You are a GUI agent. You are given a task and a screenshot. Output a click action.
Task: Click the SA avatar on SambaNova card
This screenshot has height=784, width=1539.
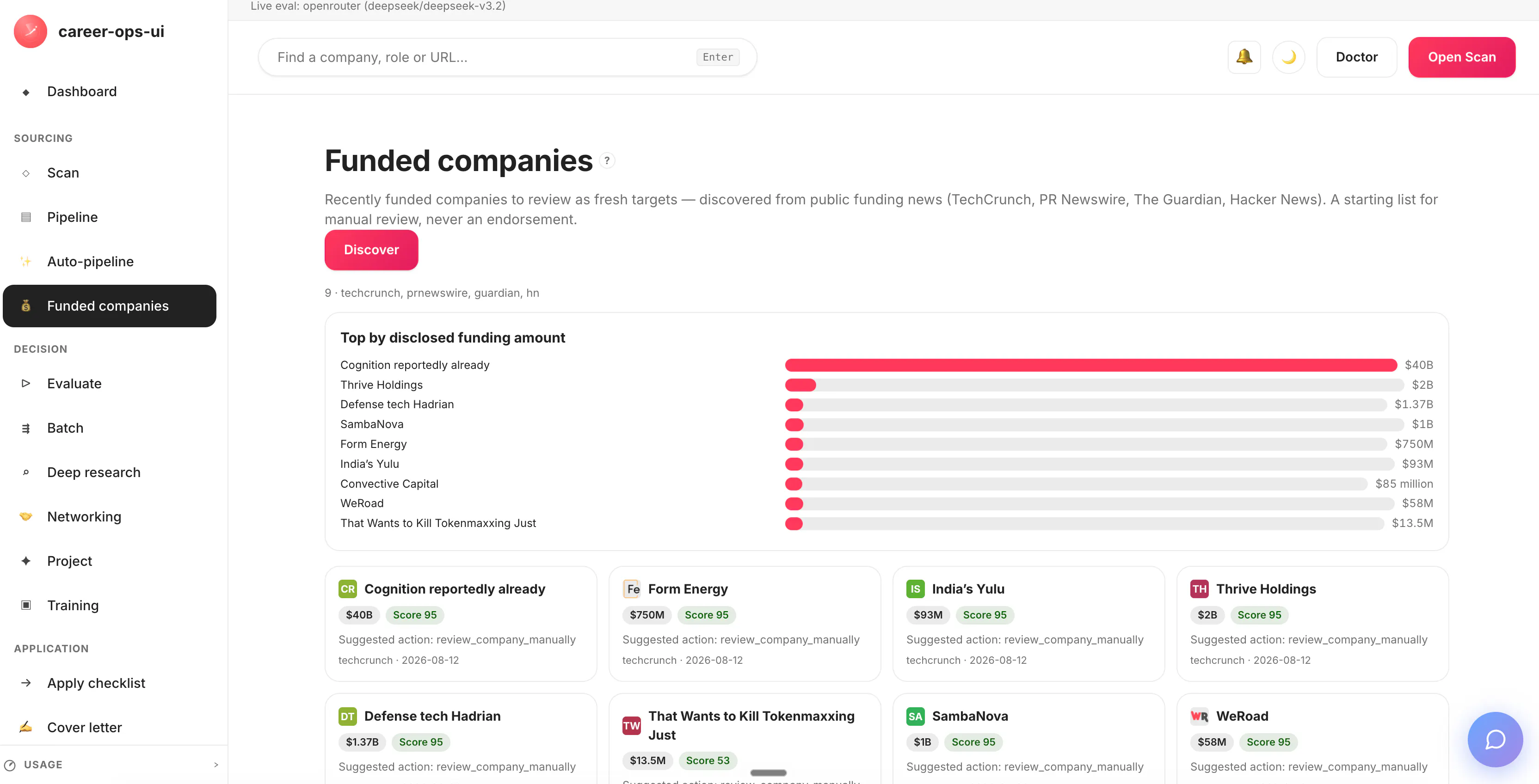click(x=915, y=717)
